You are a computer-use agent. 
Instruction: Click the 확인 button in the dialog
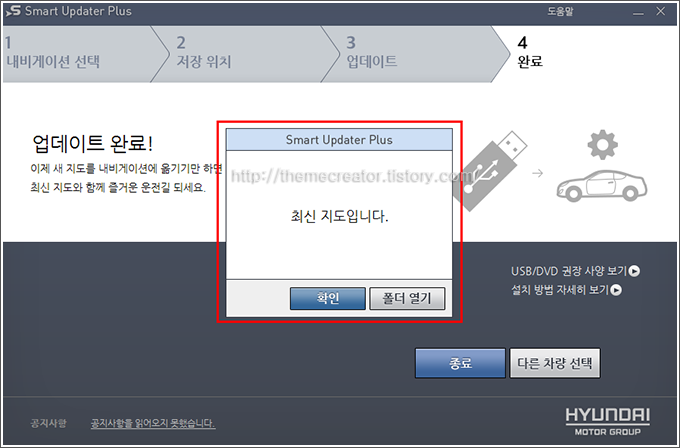pos(327,298)
